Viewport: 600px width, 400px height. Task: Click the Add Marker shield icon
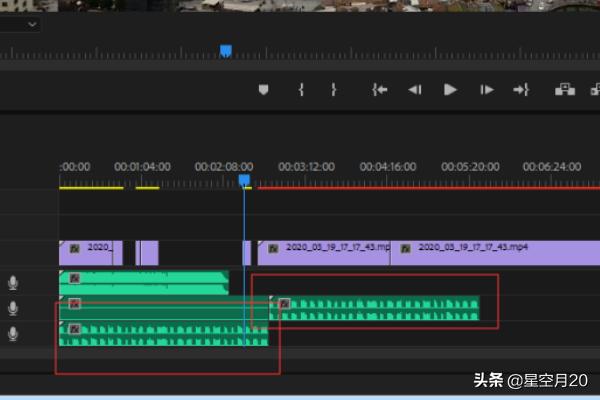pos(263,90)
